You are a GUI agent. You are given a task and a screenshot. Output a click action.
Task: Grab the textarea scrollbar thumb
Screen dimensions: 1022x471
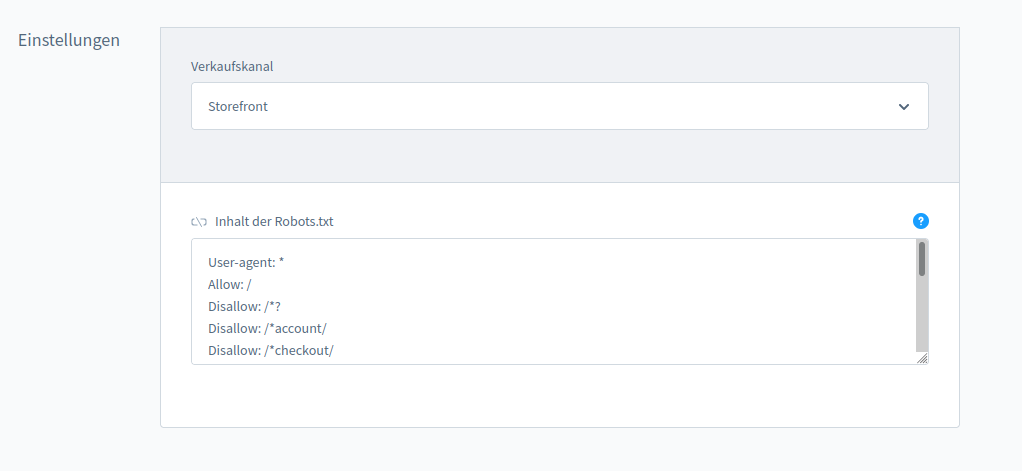[x=921, y=260]
